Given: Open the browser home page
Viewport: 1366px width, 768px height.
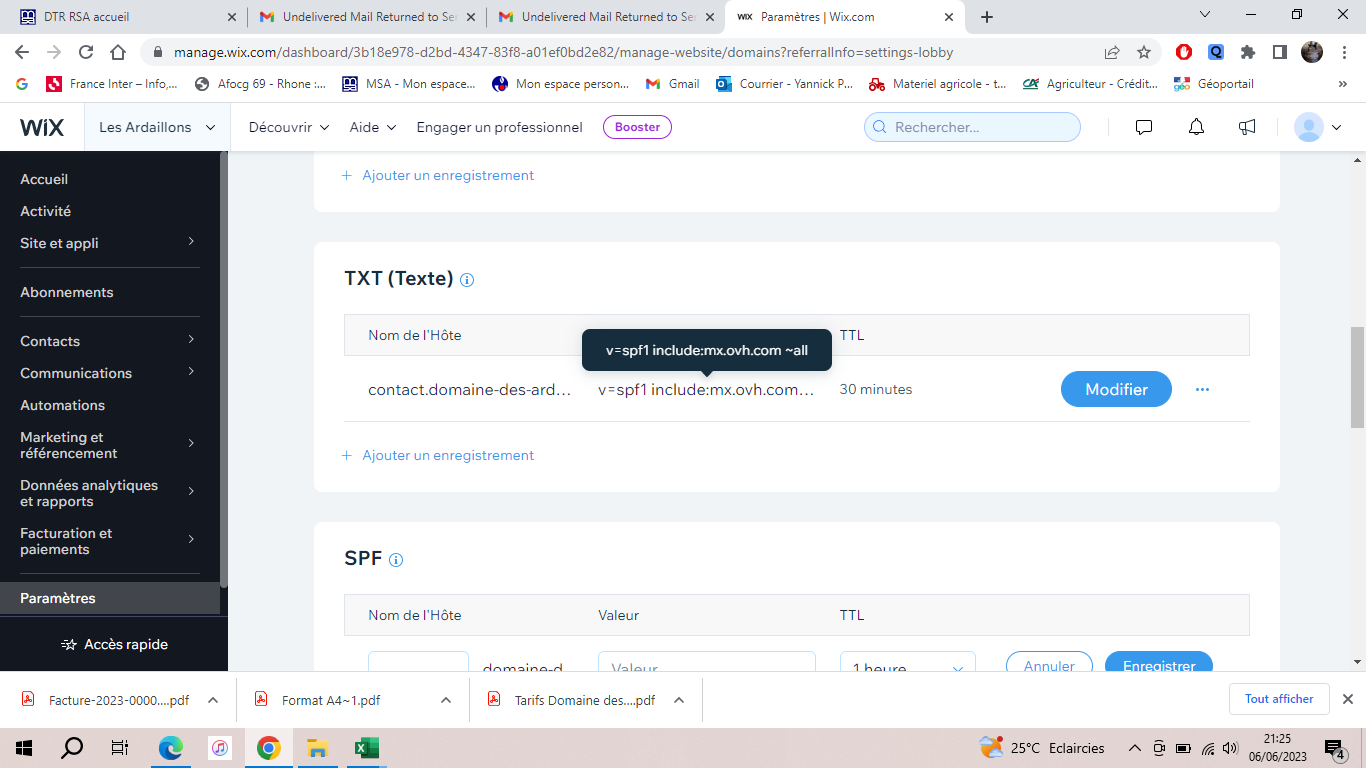Looking at the screenshot, I should coord(118,52).
